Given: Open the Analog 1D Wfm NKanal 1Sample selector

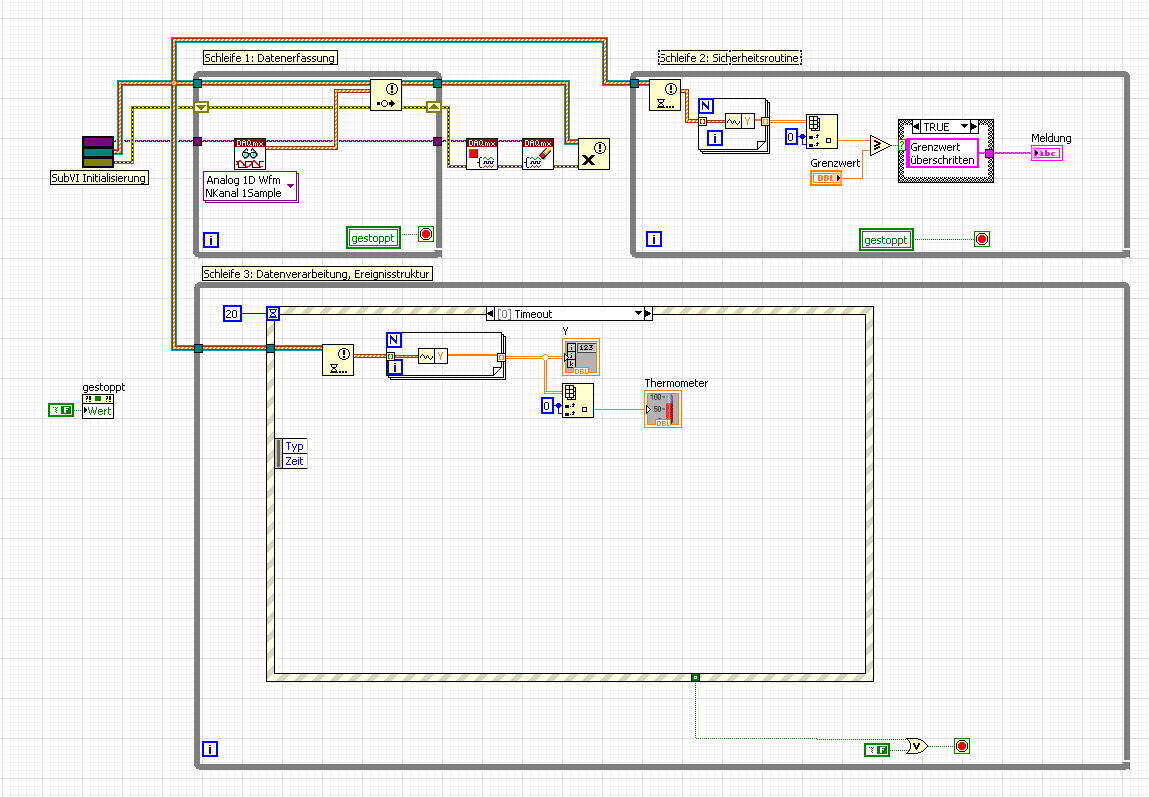Looking at the screenshot, I should (x=251, y=187).
